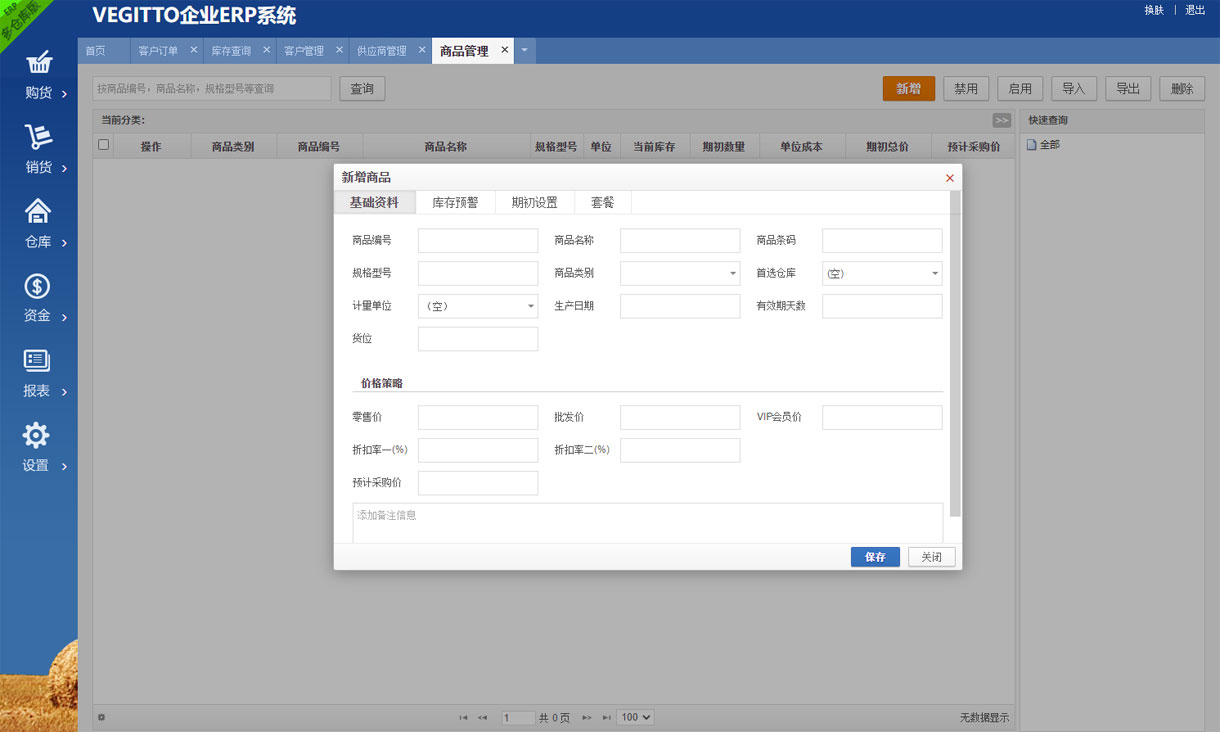
Task: Switch to the 期初设置 tab
Action: (x=534, y=203)
